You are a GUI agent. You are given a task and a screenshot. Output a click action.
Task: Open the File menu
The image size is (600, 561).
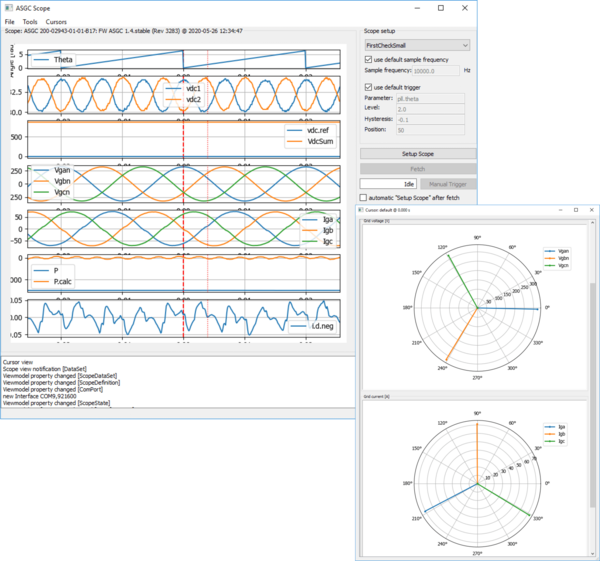coord(10,21)
